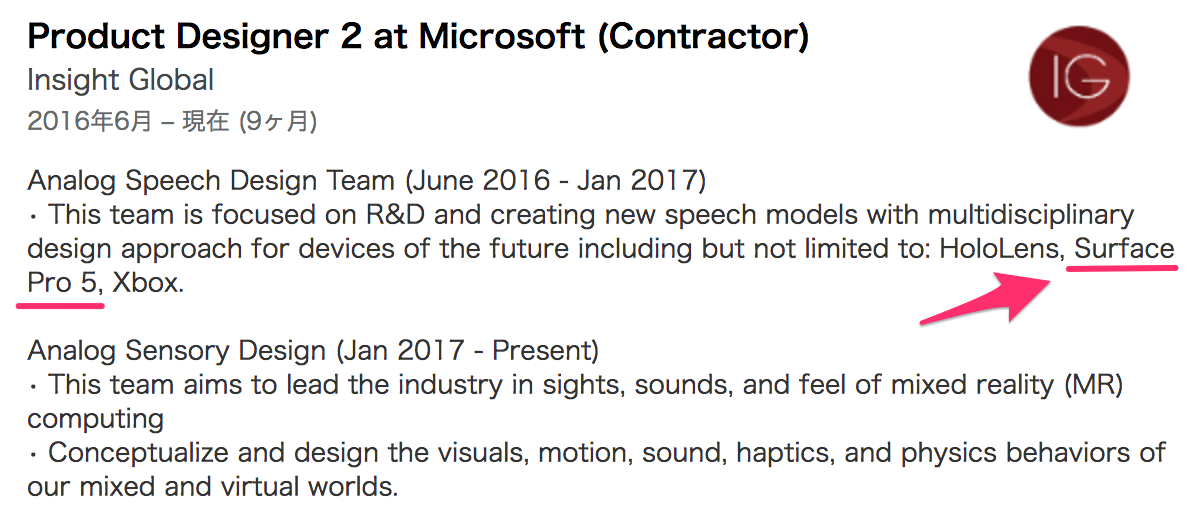This screenshot has width=1200, height=524.
Task: Click the This team is focused on R&D bullet
Action: [x=581, y=215]
